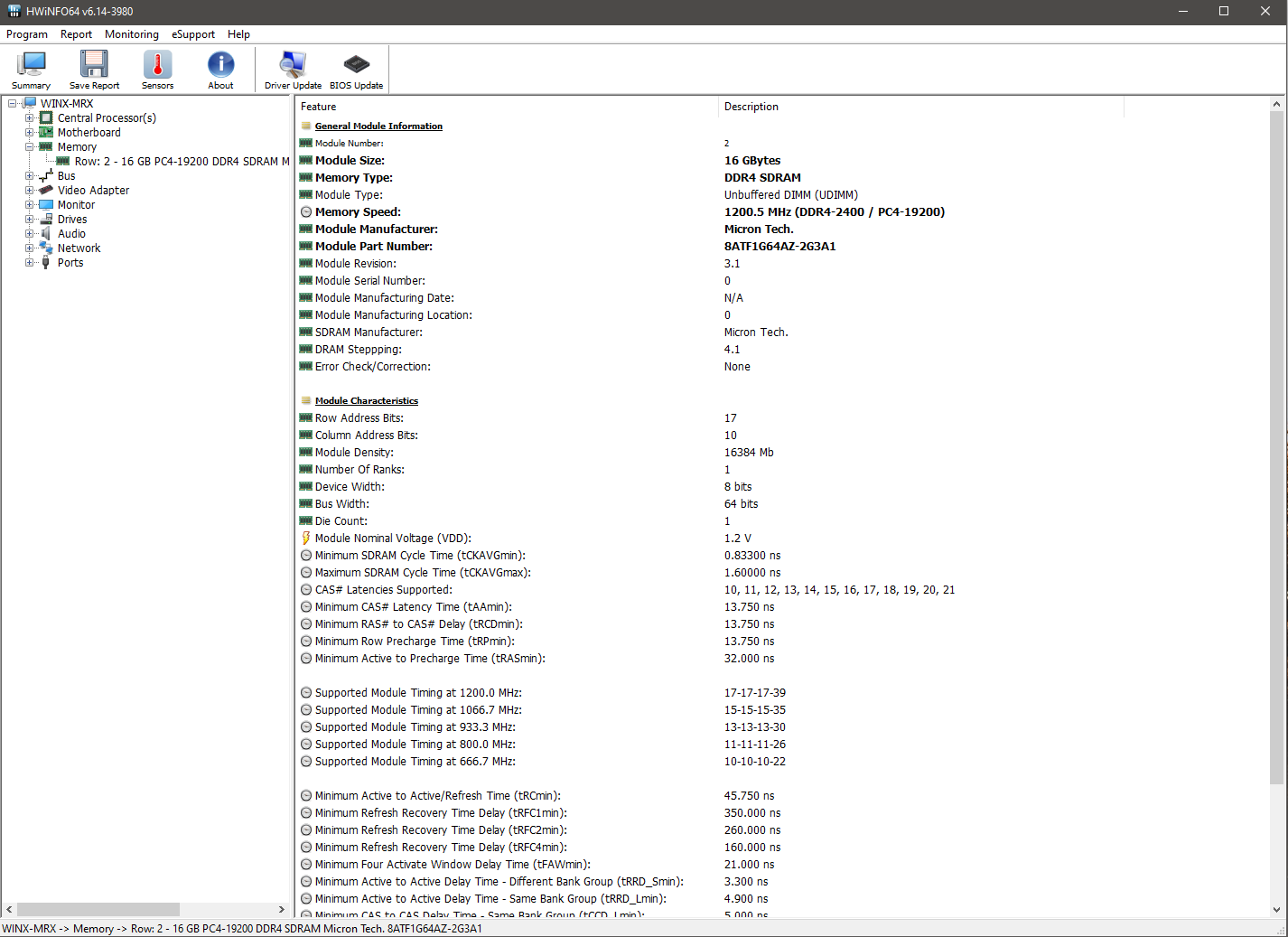Viewport: 1288px width, 937px height.
Task: Select the Motherboard tree icon
Action: click(46, 132)
